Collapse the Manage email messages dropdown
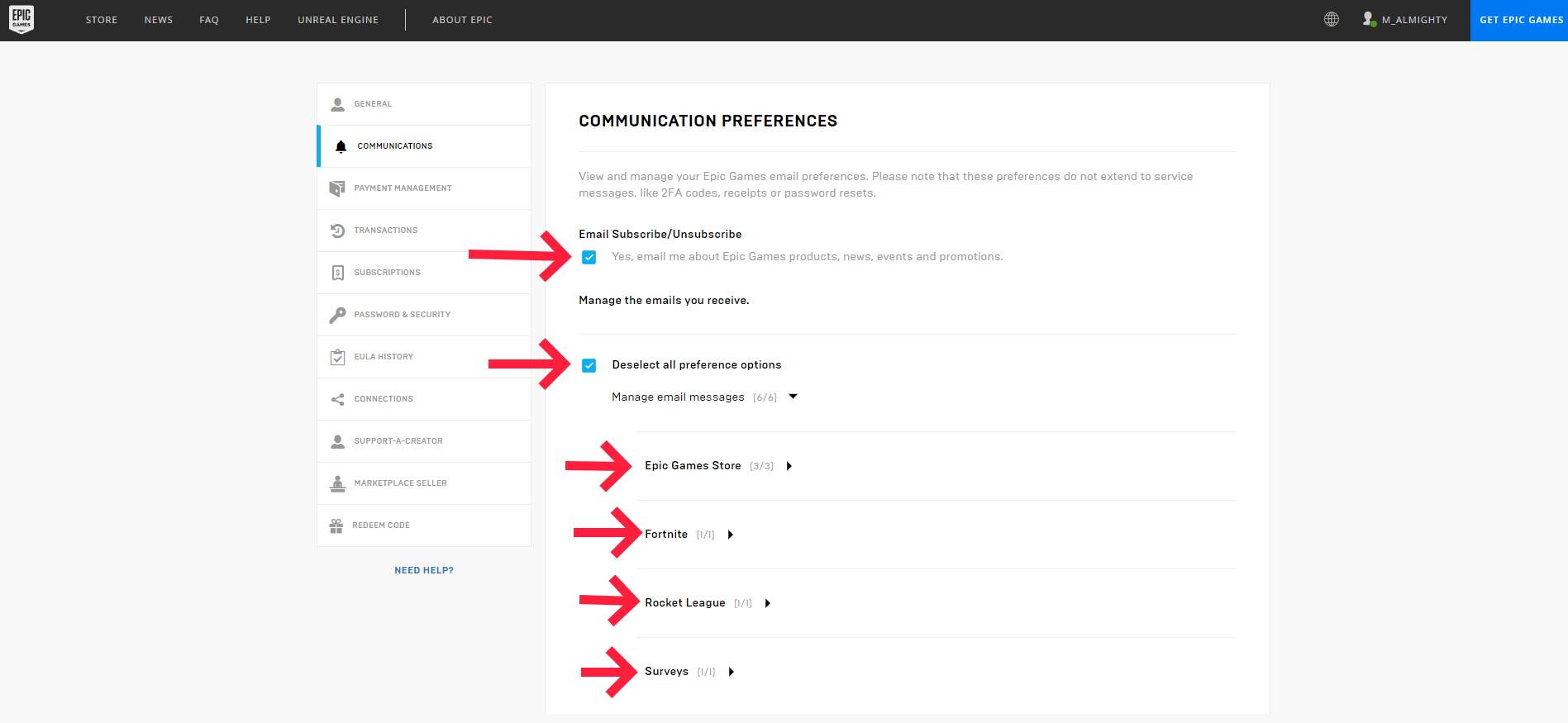 (x=793, y=397)
